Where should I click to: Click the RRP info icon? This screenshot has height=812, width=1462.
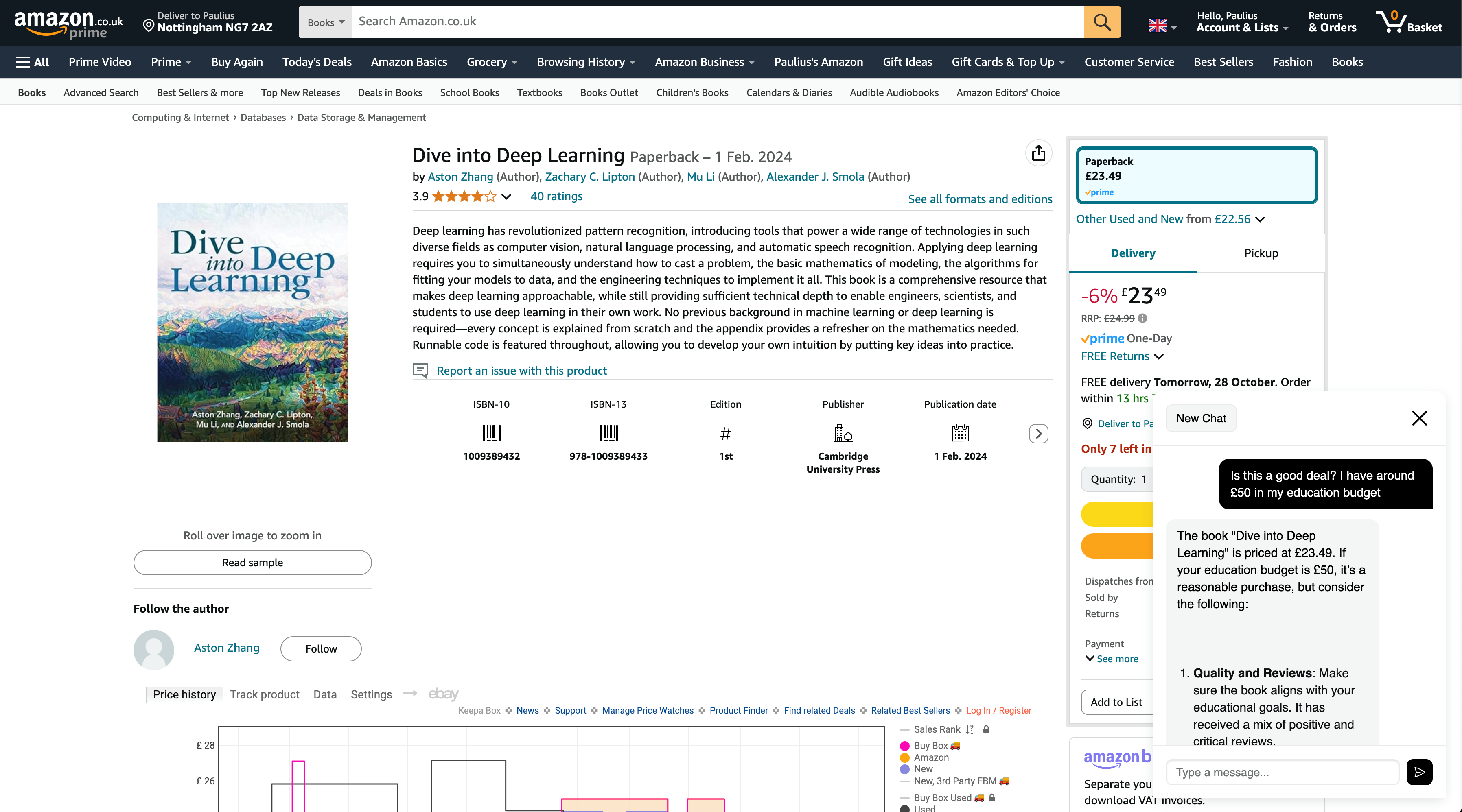[1142, 318]
